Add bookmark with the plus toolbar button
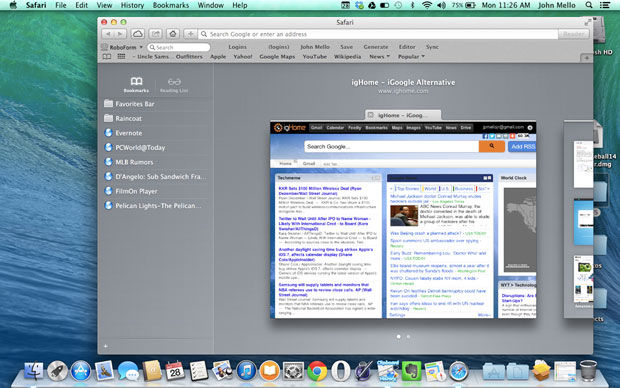This screenshot has width=620, height=388. [190, 34]
